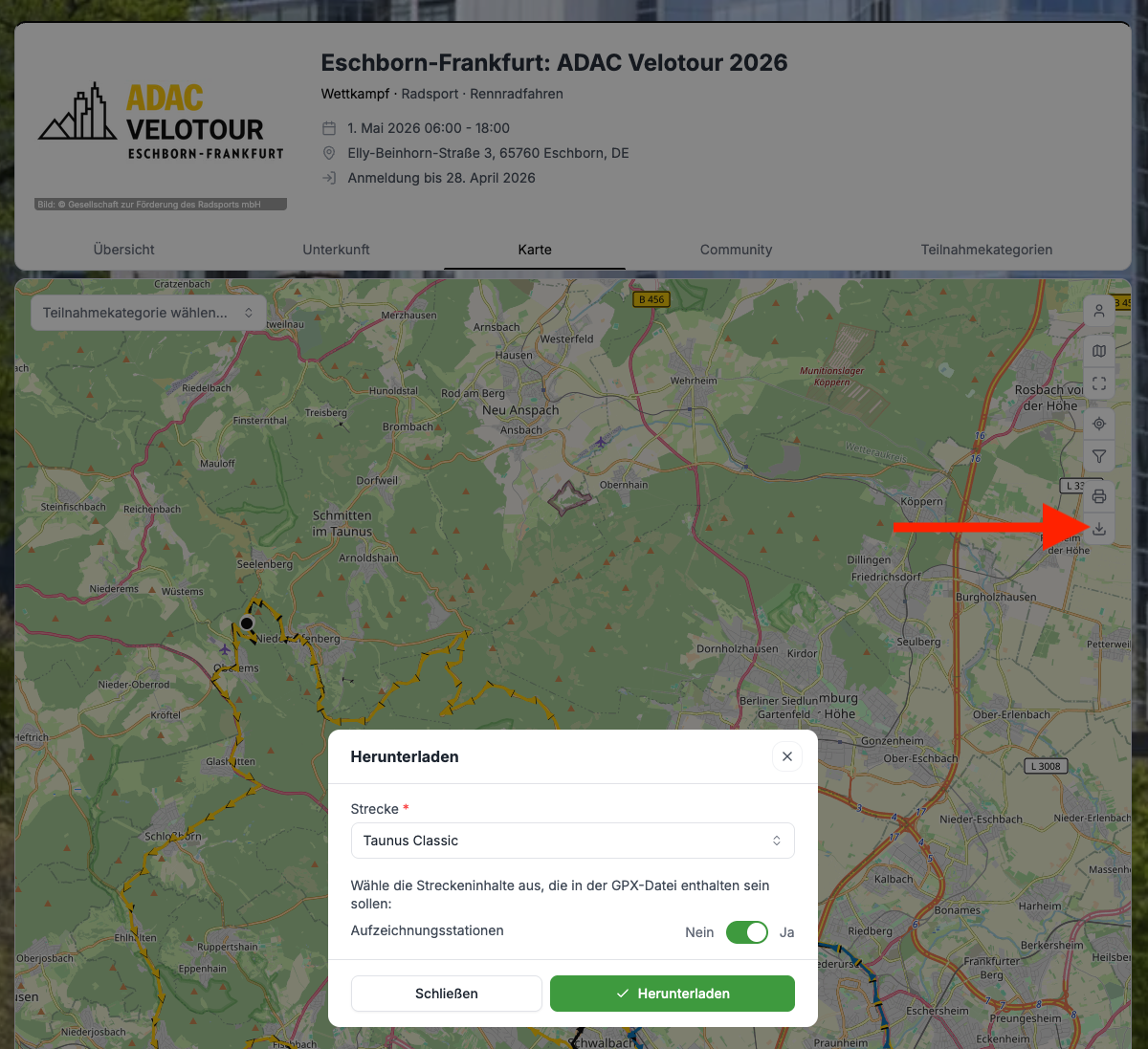
Task: Switch to the Übersicht tab
Action: 124,250
